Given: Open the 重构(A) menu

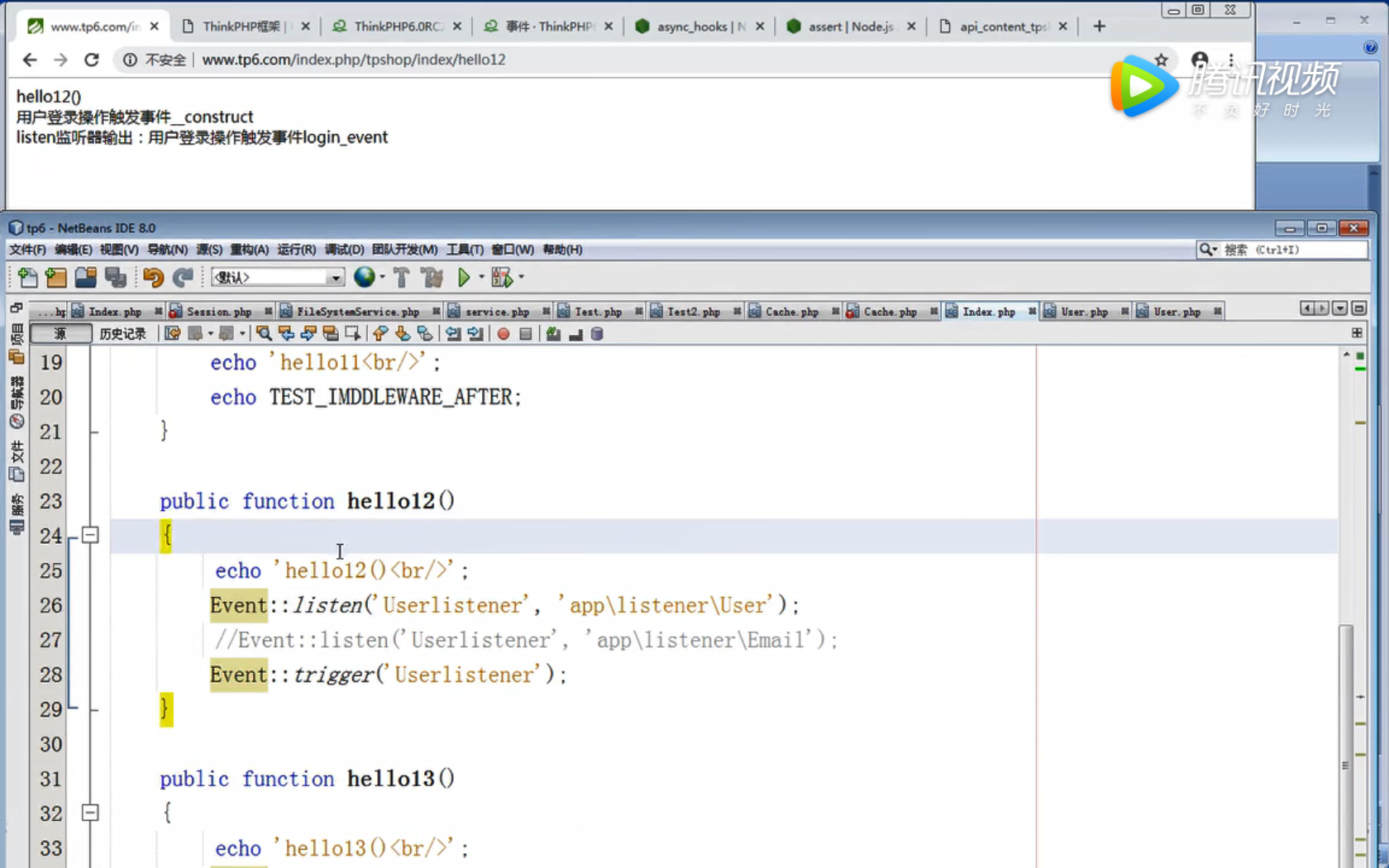Looking at the screenshot, I should pos(250,250).
